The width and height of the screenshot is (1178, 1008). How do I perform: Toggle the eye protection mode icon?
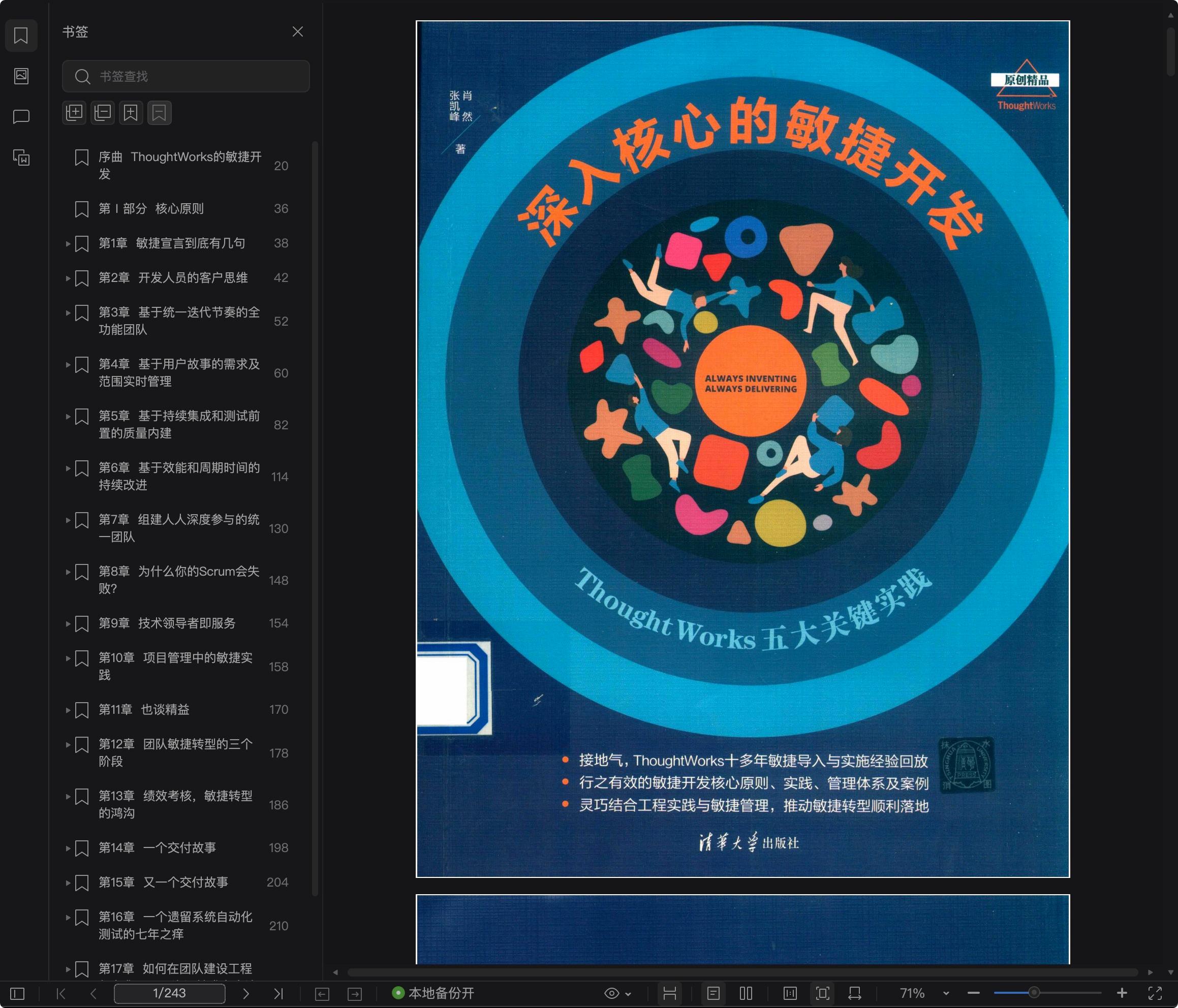click(x=611, y=993)
